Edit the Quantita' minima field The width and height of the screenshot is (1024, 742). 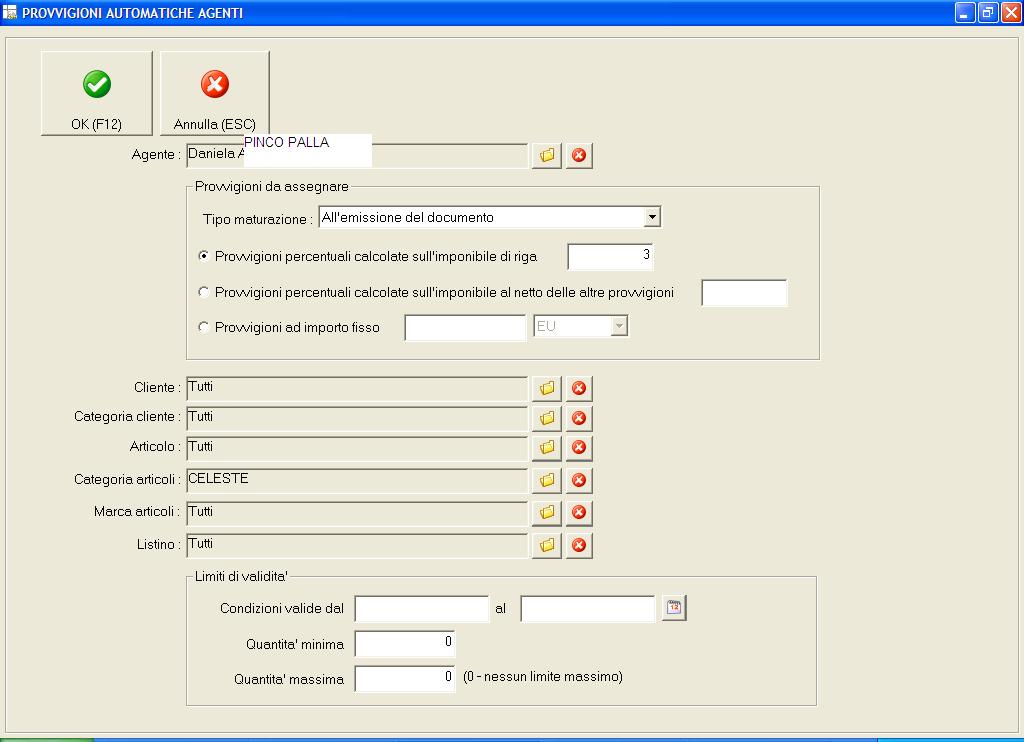405,643
